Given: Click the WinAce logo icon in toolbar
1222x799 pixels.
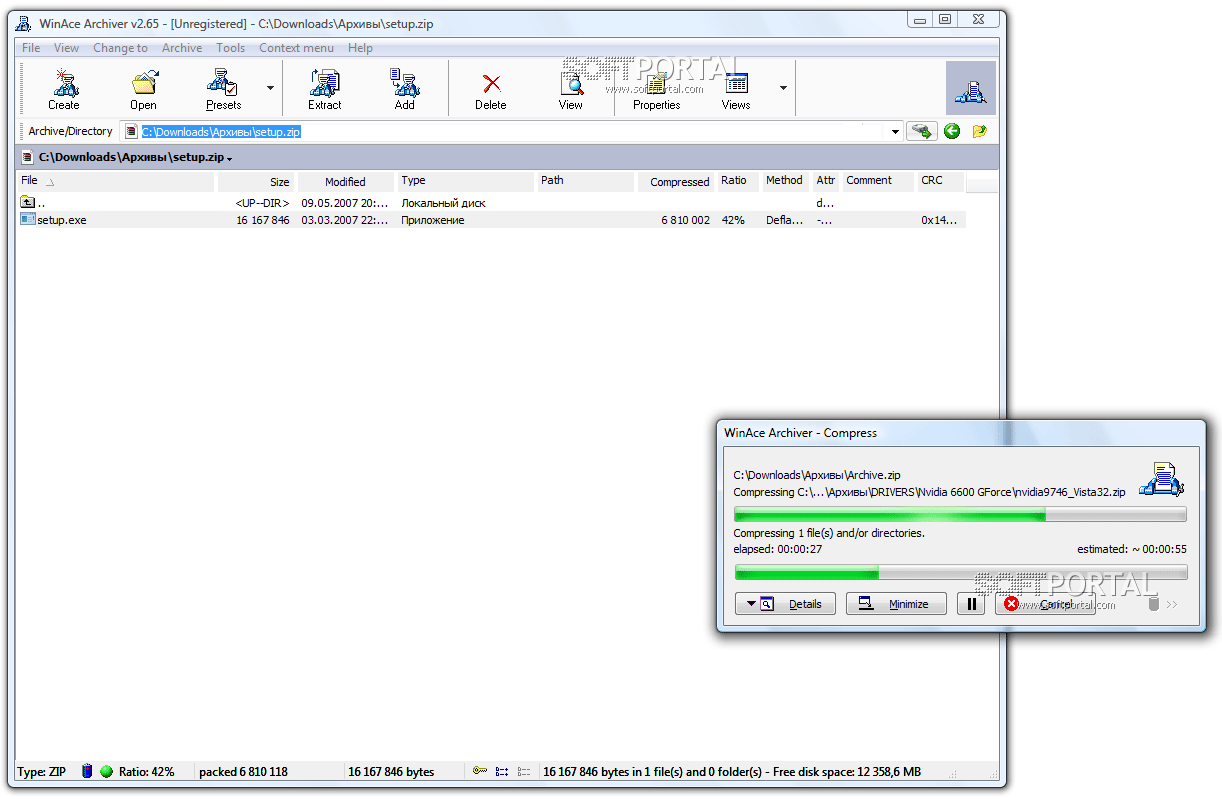Looking at the screenshot, I should (970, 88).
